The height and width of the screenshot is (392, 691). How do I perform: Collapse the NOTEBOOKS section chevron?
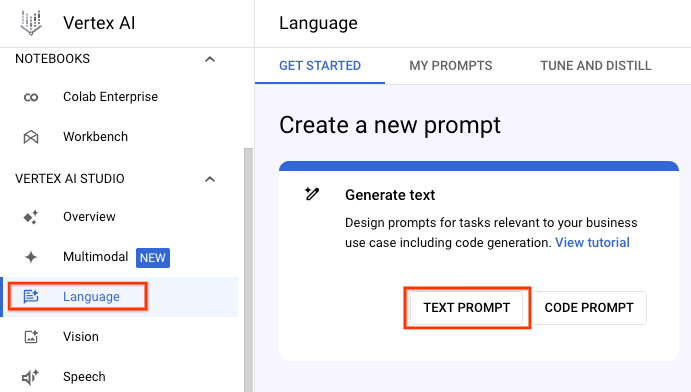point(210,59)
